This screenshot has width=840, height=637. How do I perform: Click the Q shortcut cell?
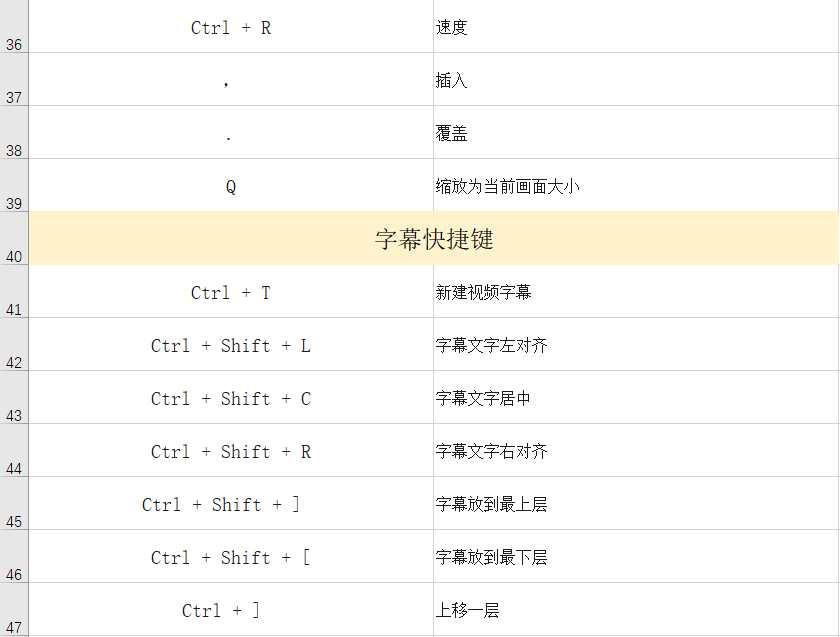click(231, 187)
